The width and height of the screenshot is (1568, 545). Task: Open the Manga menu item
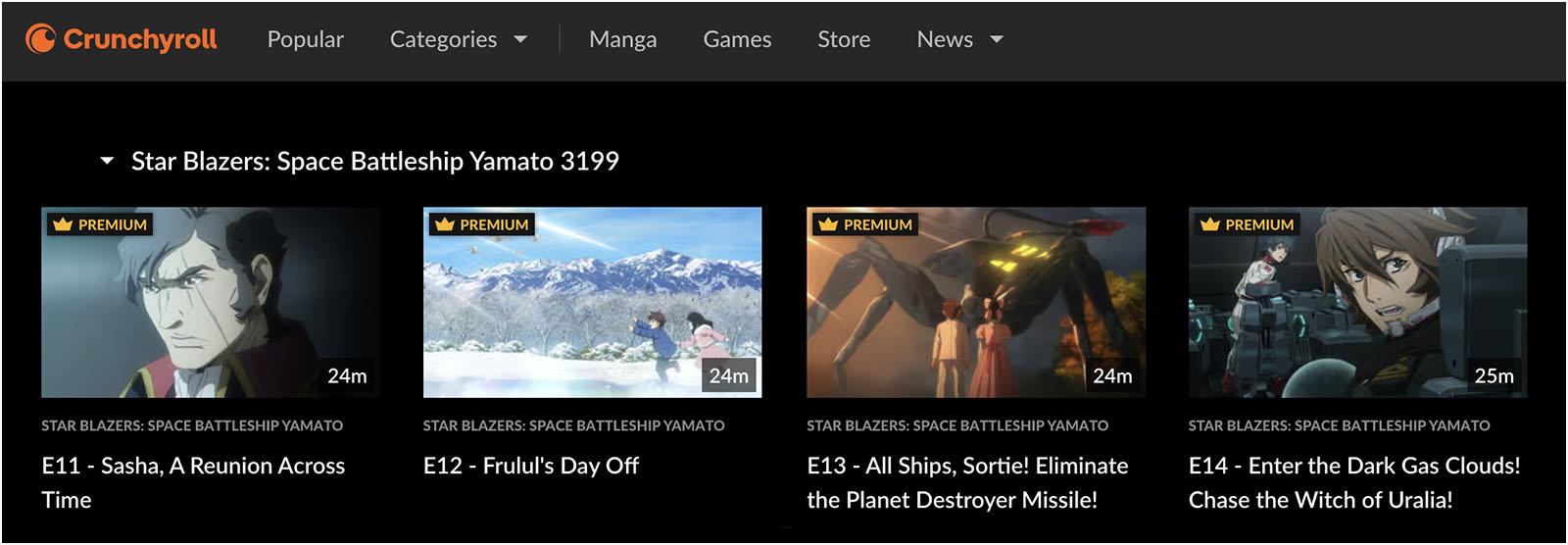[x=623, y=39]
